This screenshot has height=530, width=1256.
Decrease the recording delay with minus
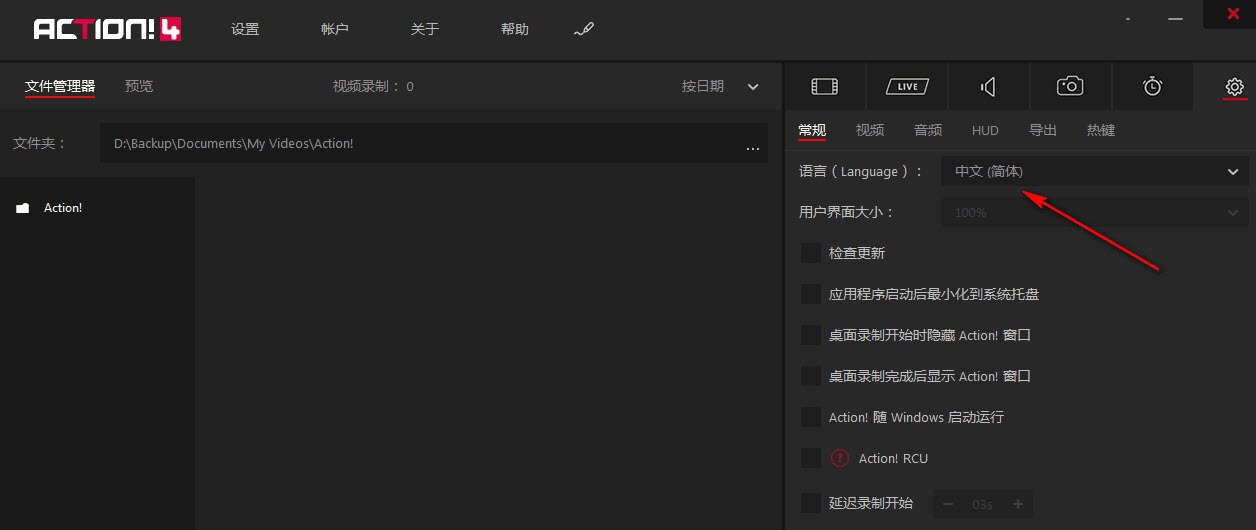(x=949, y=504)
